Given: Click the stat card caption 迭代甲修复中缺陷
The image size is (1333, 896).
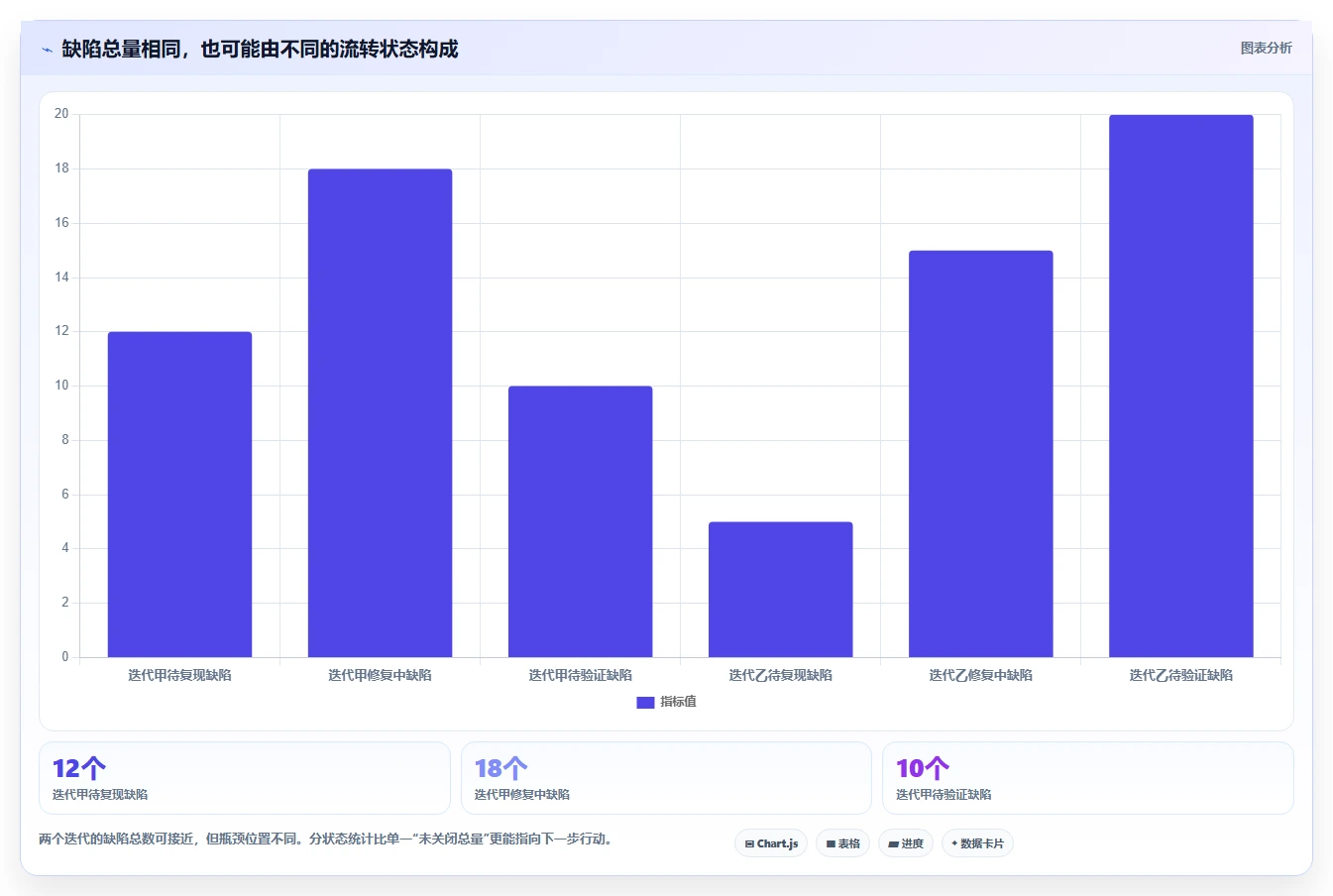Looking at the screenshot, I should pos(522,795).
